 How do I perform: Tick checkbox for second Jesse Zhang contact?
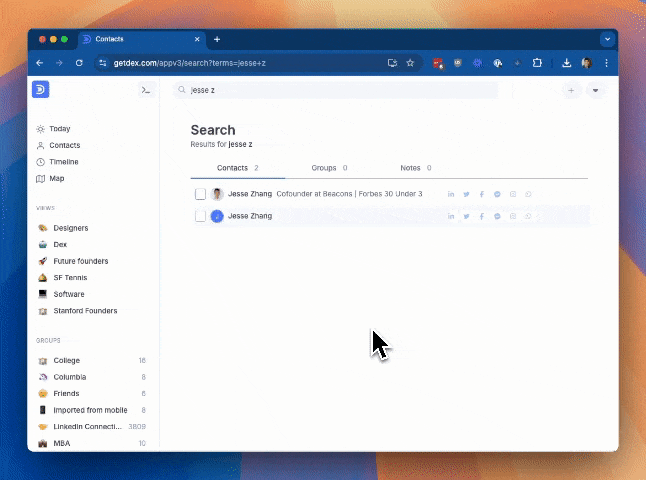coord(200,216)
